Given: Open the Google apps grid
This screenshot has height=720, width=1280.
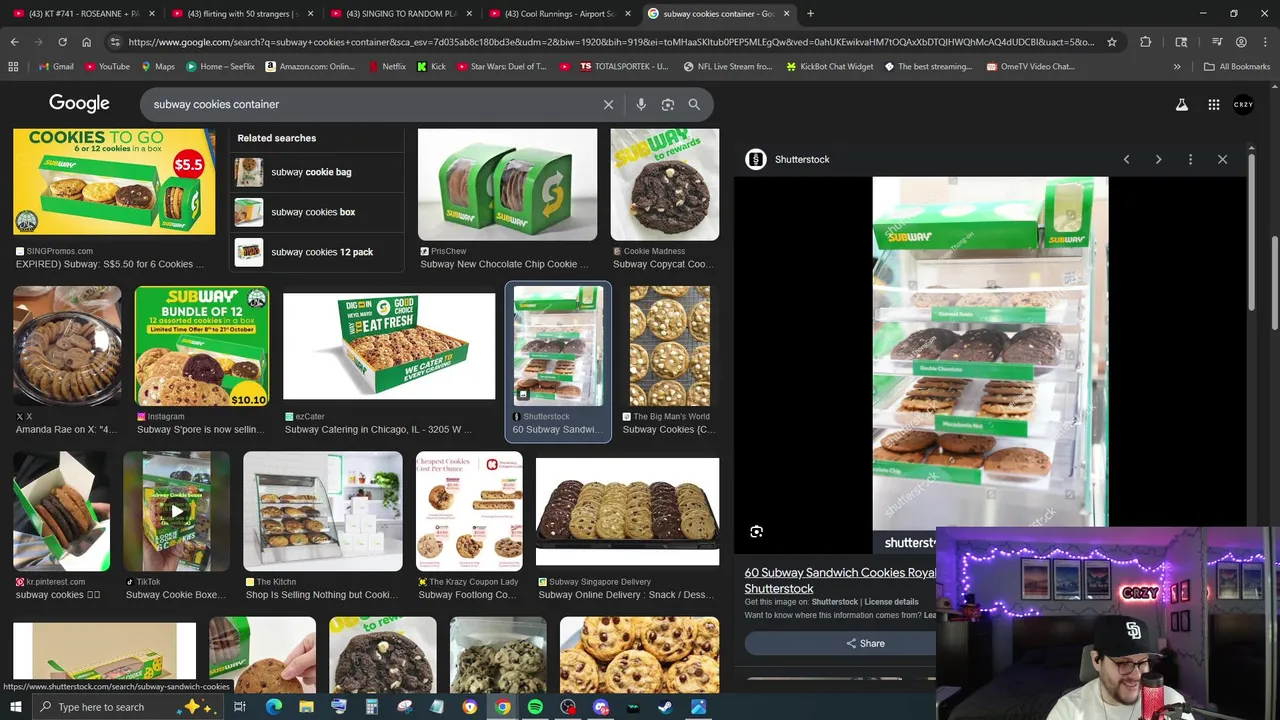Looking at the screenshot, I should coord(1213,104).
